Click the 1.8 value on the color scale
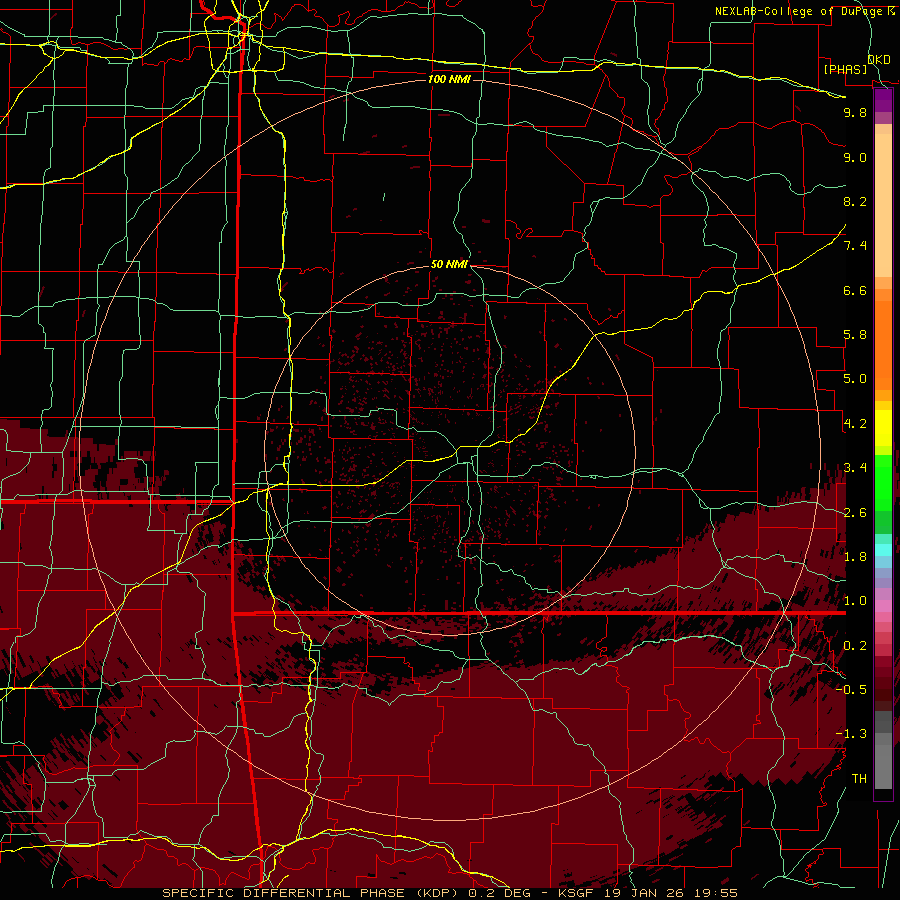Screen dimensions: 900x900 pos(855,557)
